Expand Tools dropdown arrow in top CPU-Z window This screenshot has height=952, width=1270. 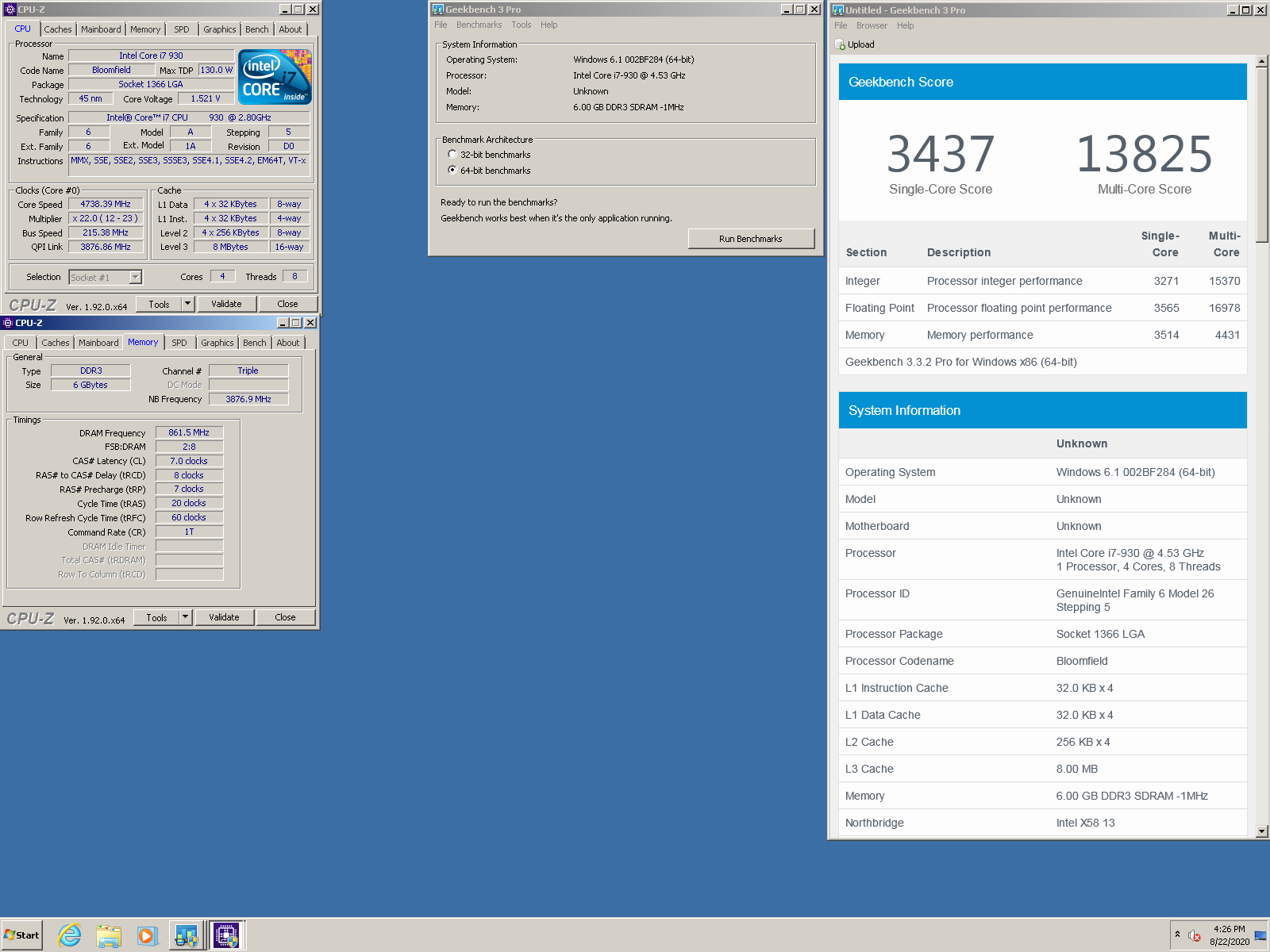pyautogui.click(x=187, y=304)
